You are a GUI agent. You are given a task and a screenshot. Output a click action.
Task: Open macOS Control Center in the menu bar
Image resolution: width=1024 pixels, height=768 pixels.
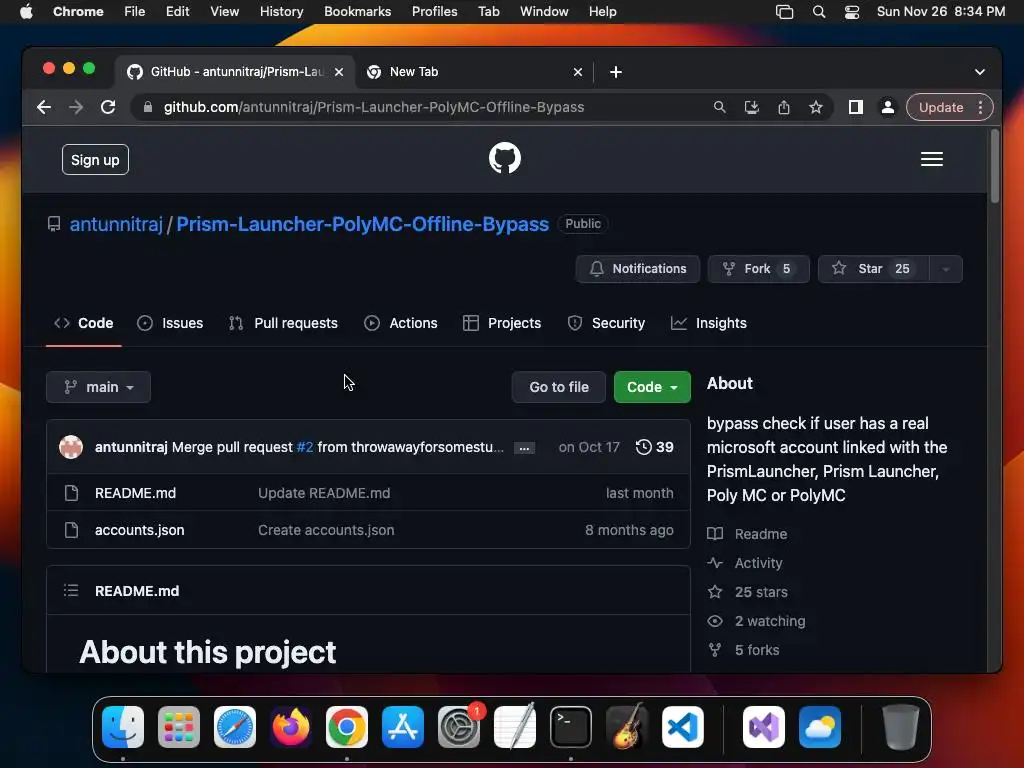[x=852, y=12]
